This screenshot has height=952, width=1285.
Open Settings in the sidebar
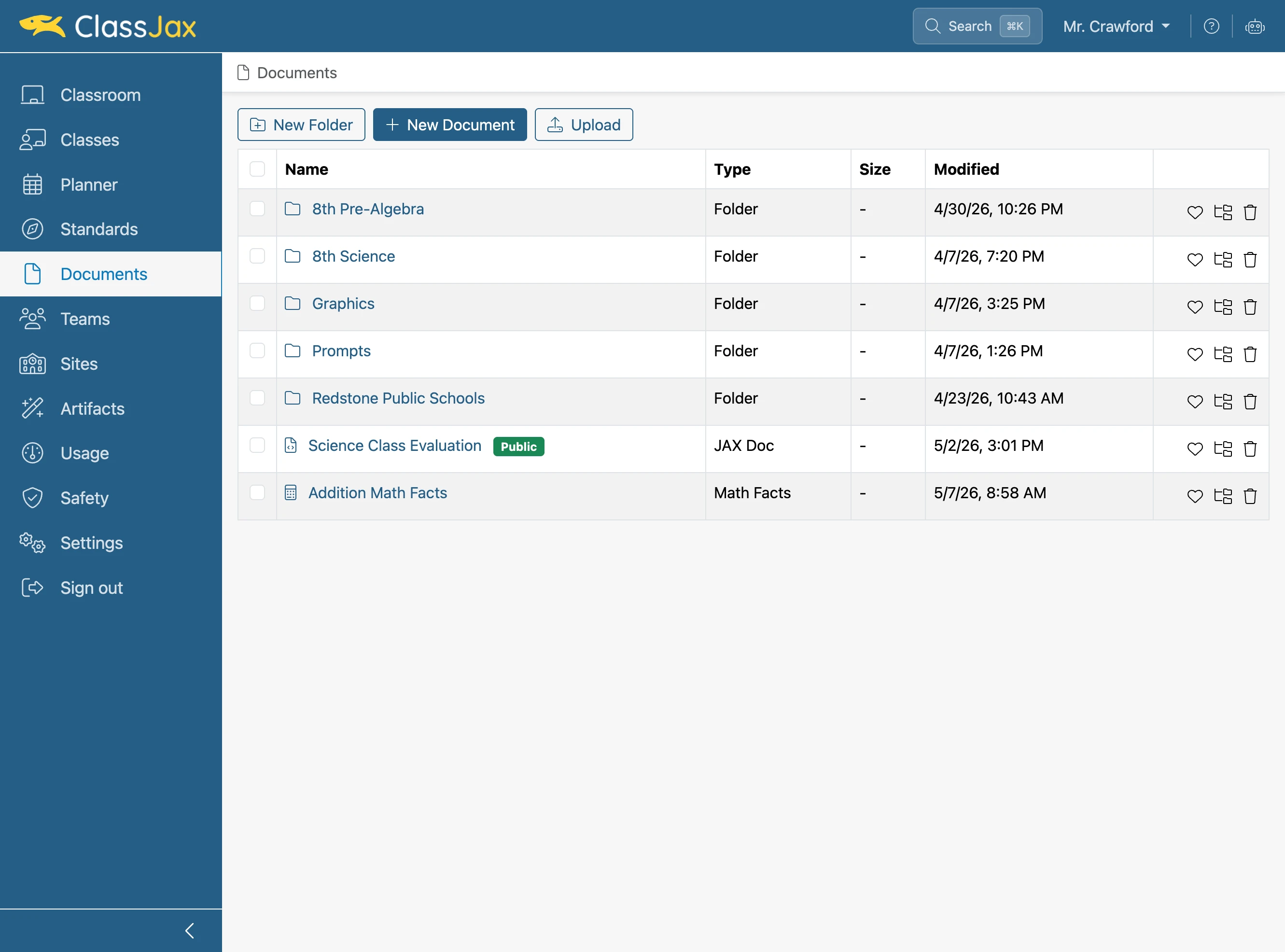pyautogui.click(x=111, y=543)
